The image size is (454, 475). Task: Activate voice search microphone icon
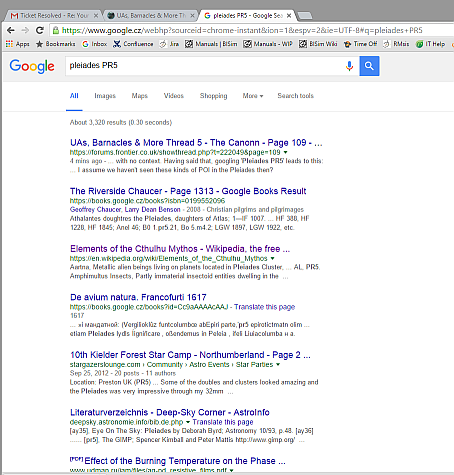pyautogui.click(x=349, y=66)
